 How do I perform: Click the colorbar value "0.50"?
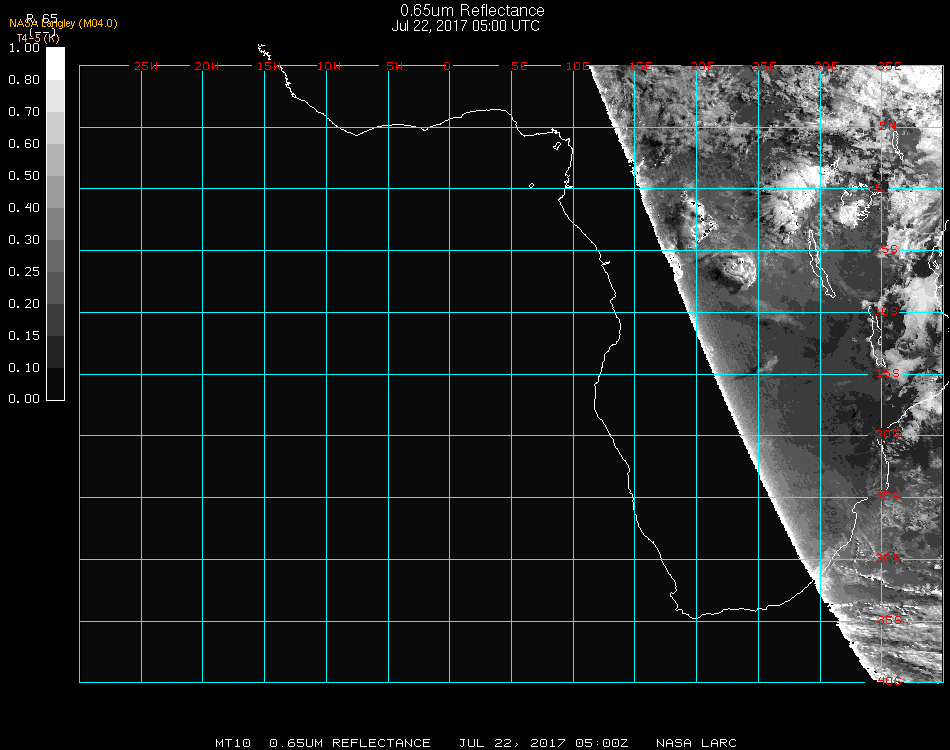coord(24,176)
